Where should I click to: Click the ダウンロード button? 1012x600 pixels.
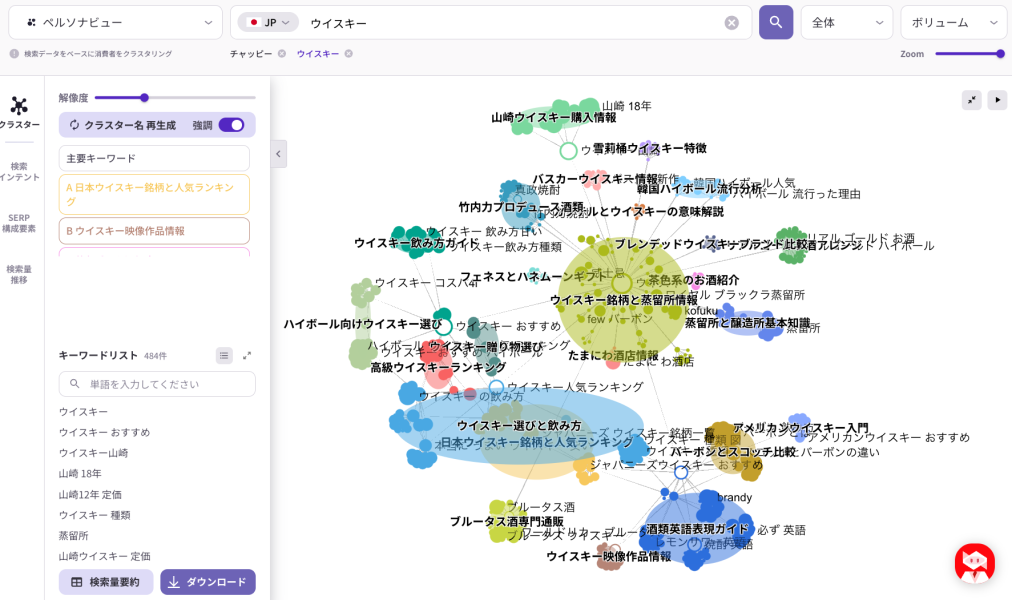208,582
